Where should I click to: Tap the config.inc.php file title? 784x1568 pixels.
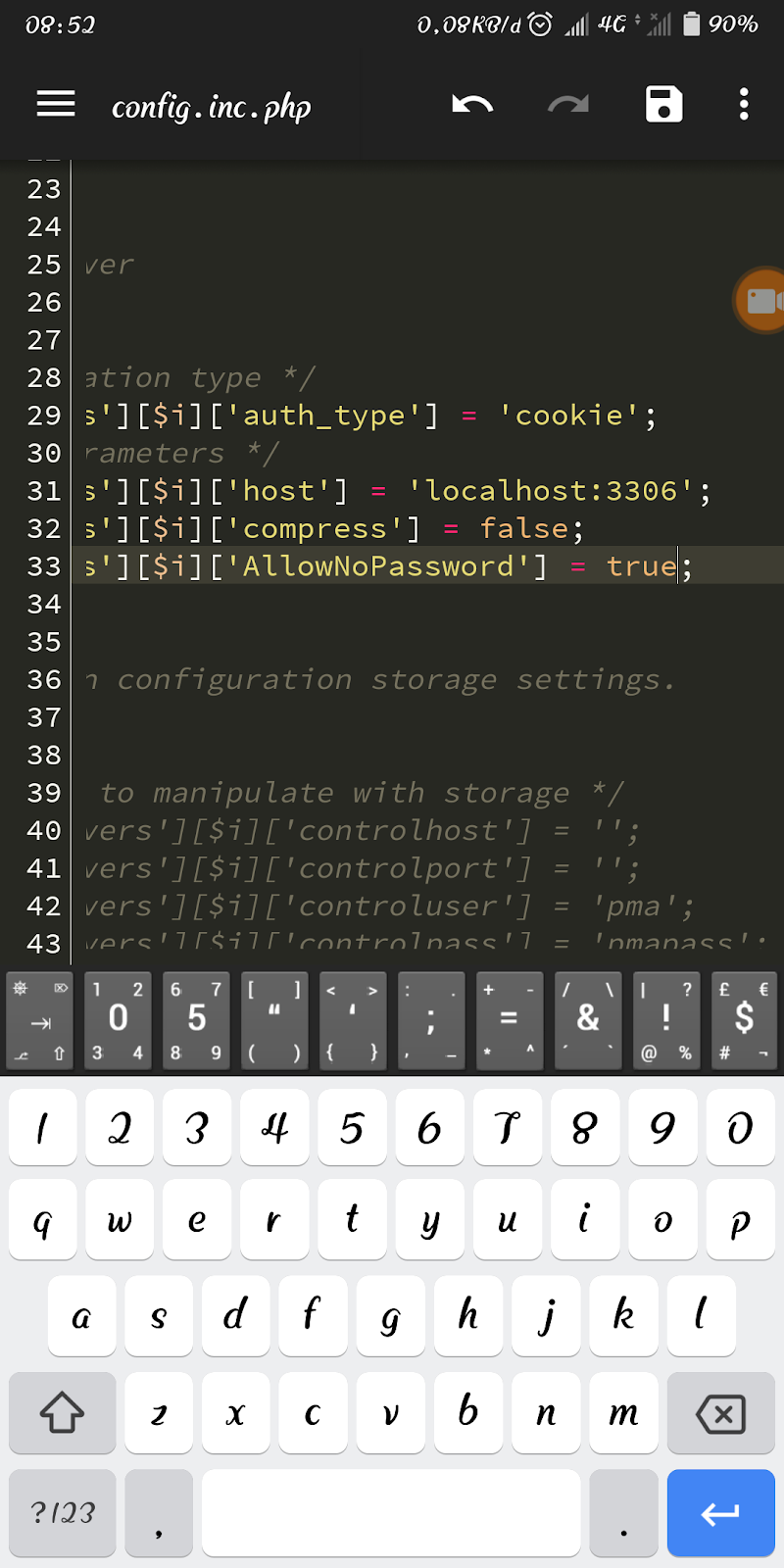tap(211, 106)
